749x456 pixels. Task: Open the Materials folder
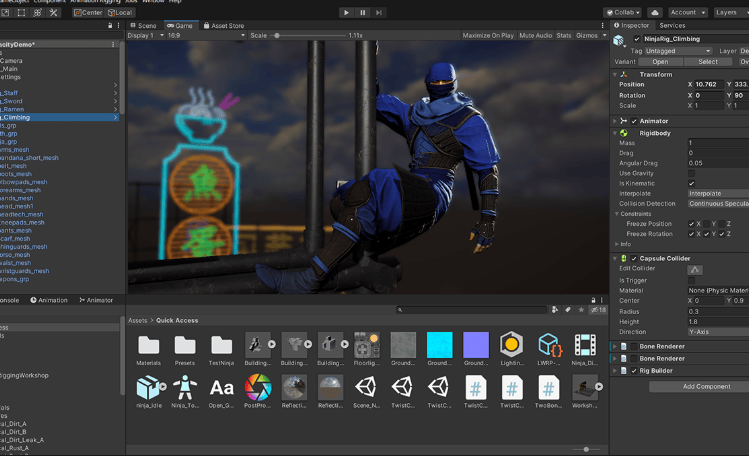coord(149,345)
